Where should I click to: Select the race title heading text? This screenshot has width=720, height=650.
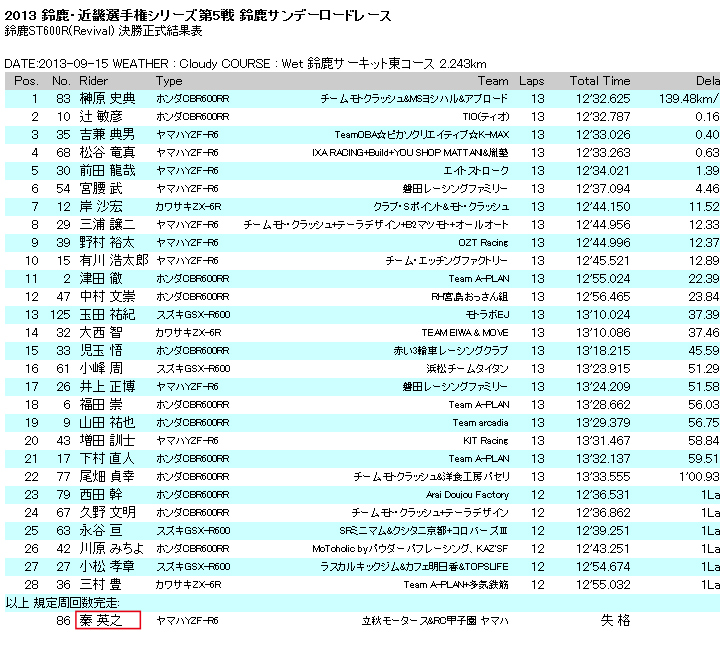coord(198,15)
